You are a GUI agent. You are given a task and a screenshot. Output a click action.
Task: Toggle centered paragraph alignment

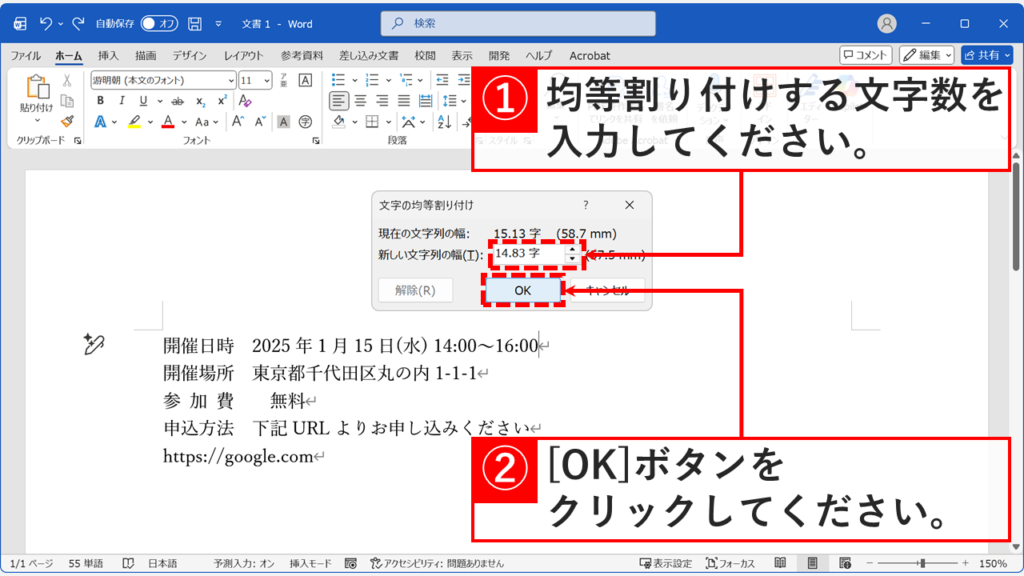click(359, 100)
